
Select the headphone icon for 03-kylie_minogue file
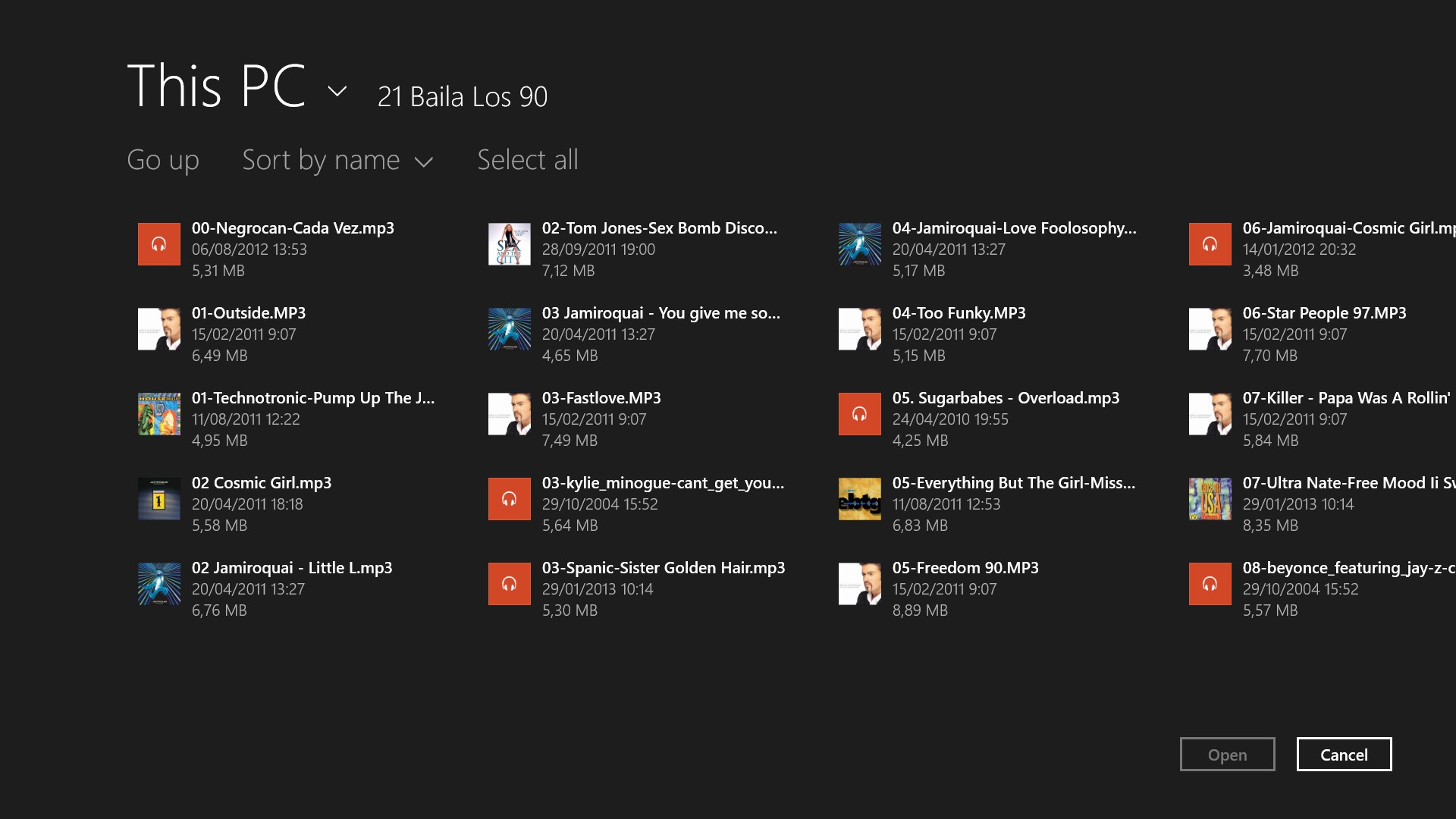click(x=510, y=499)
